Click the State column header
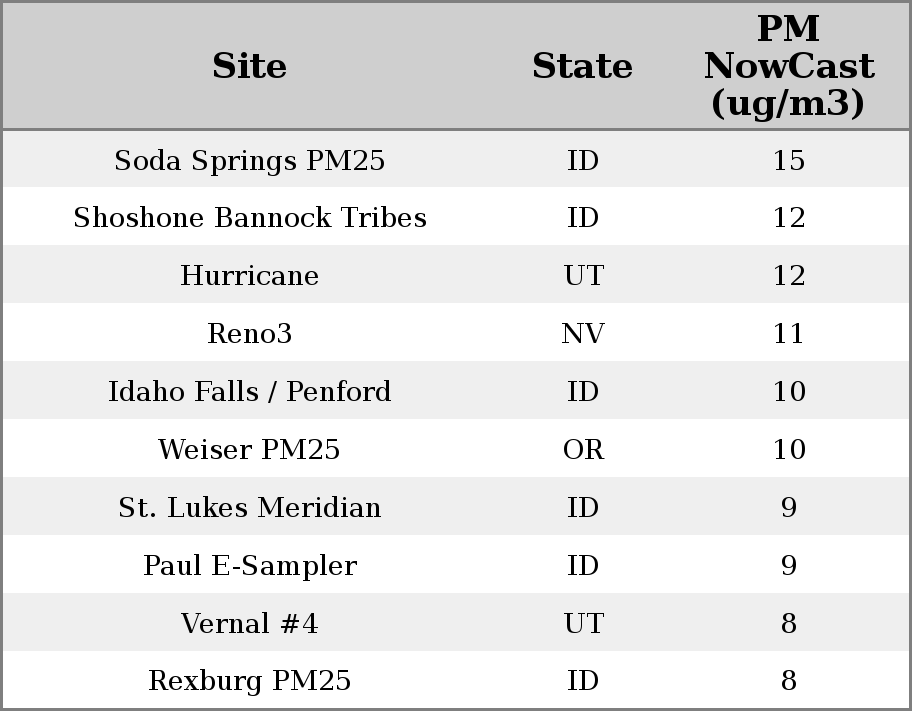The width and height of the screenshot is (912, 711). point(582,66)
